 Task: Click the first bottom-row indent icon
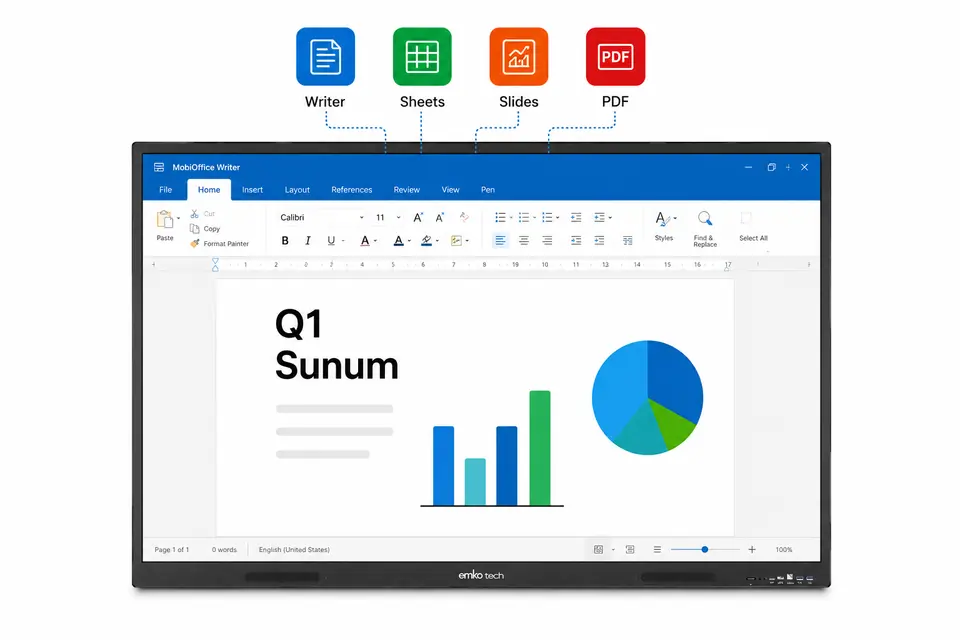point(576,241)
